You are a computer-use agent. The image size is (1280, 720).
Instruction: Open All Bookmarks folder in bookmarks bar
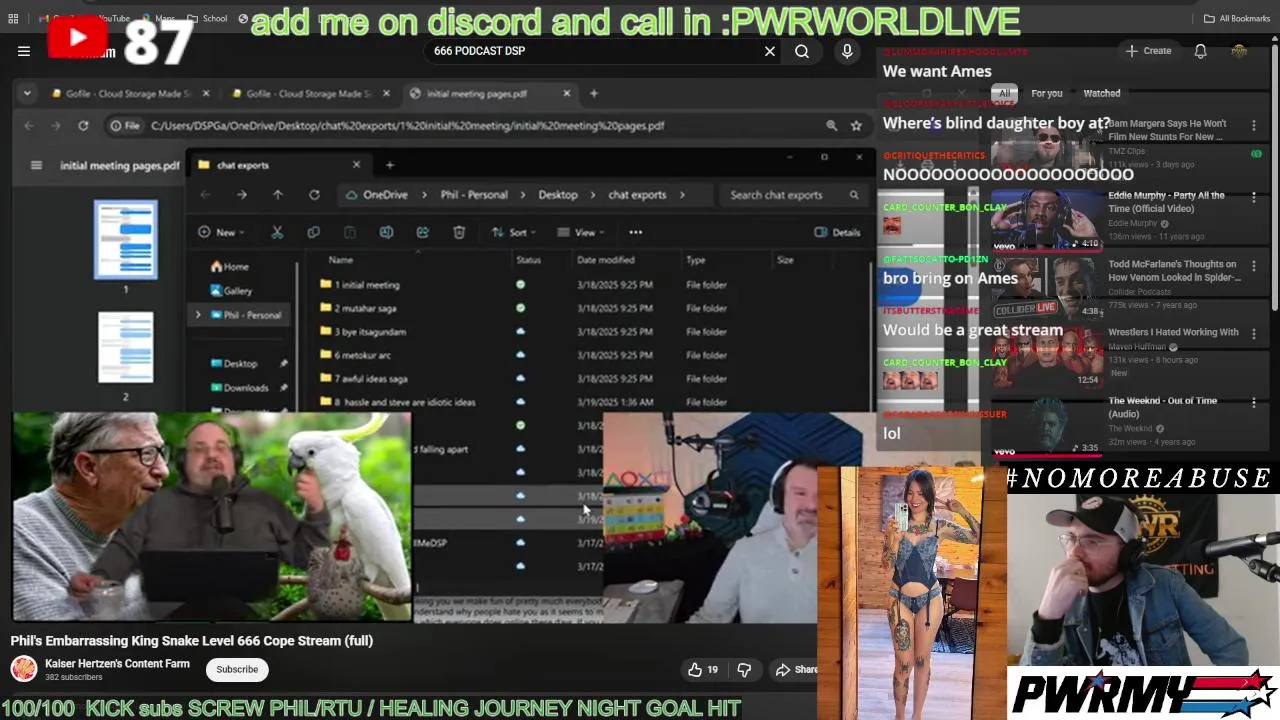1236,18
